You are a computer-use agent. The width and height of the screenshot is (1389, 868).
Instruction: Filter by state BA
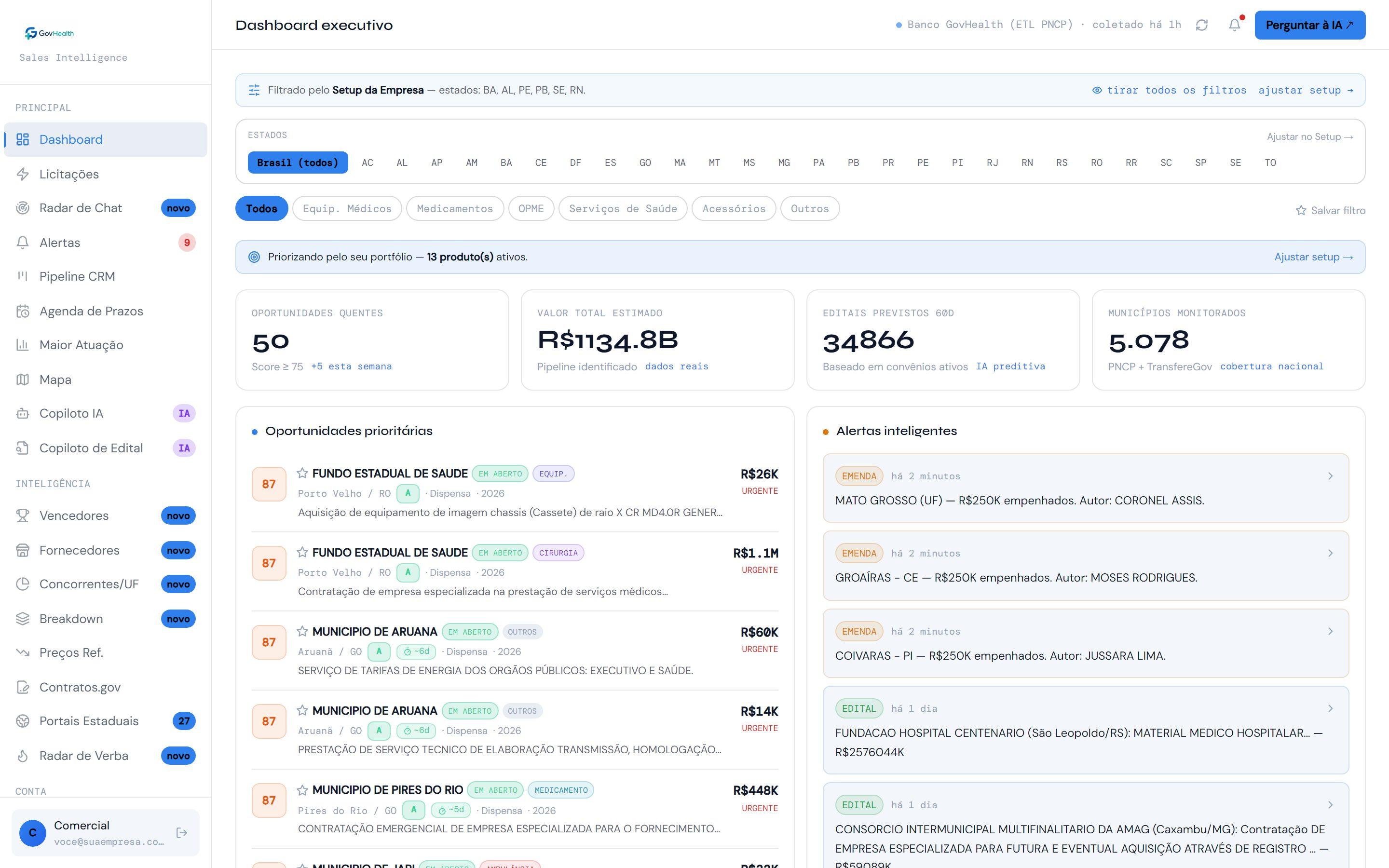[505, 163]
